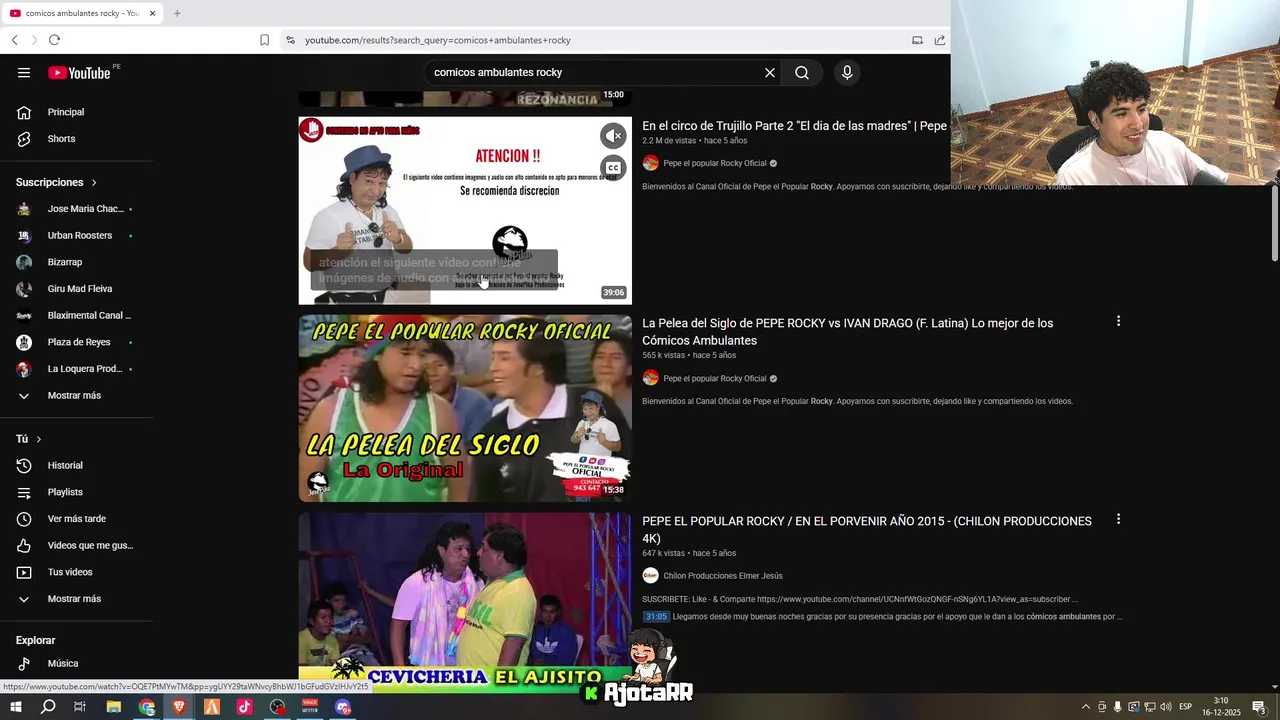1280x720 pixels.
Task: Open Plaza de Reyes subscription
Action: pyautogui.click(x=77, y=342)
